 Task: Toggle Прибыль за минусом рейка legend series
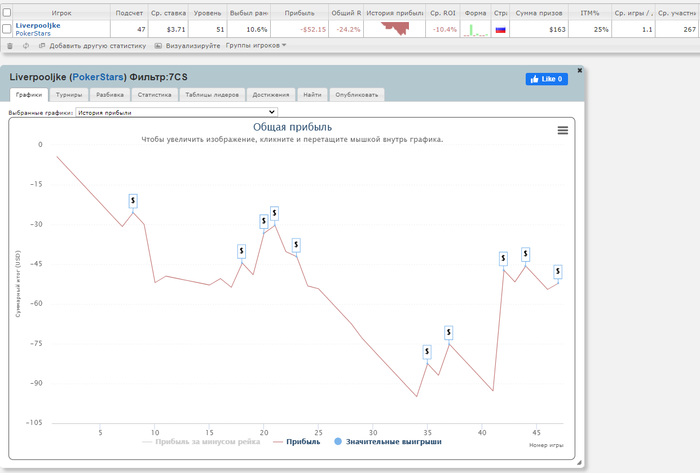(x=201, y=442)
